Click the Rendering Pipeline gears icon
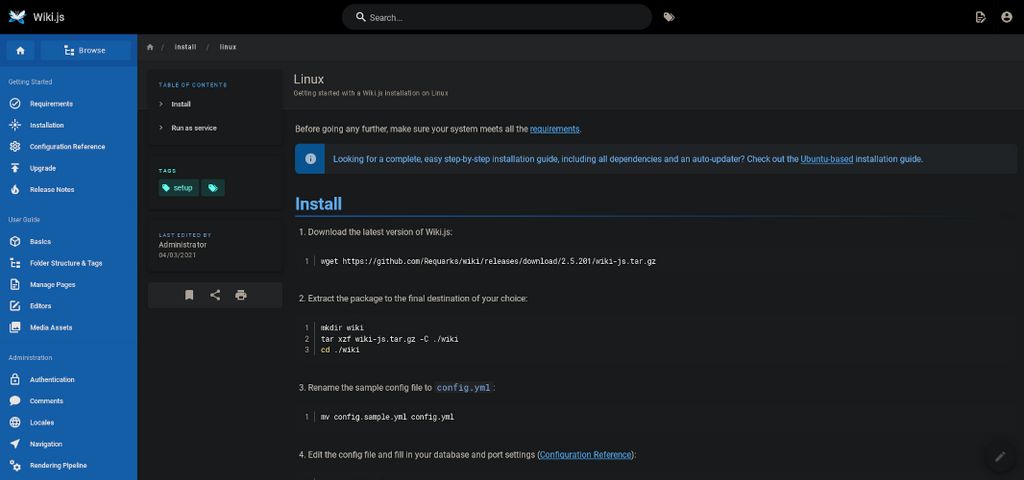This screenshot has height=480, width=1024. click(15, 466)
